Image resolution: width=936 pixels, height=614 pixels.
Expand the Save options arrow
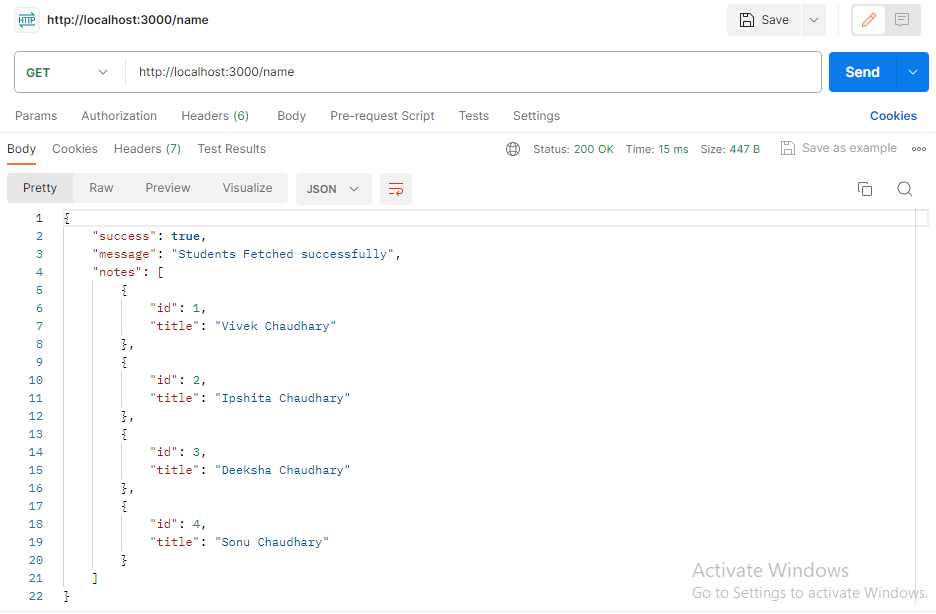[x=813, y=20]
